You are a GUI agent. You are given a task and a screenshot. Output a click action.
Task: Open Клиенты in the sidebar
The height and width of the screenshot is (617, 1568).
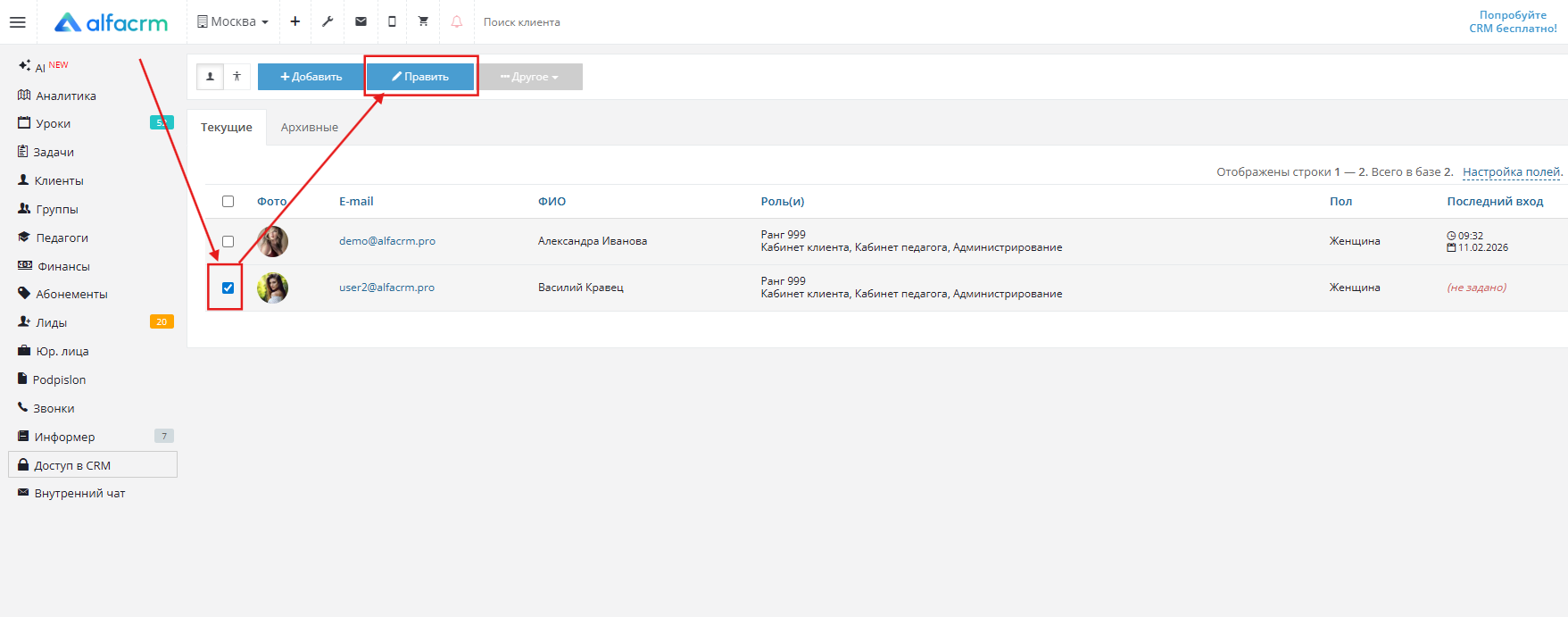(59, 180)
